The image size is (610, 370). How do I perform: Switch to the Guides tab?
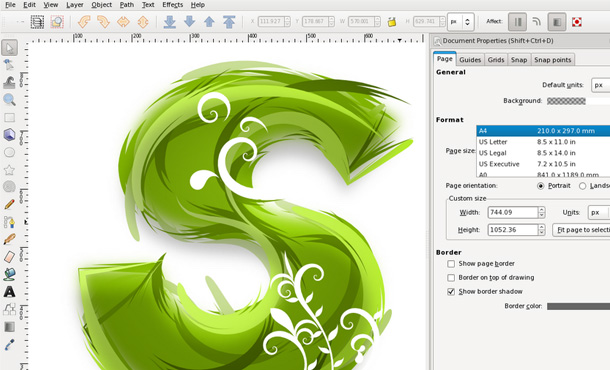pos(470,60)
